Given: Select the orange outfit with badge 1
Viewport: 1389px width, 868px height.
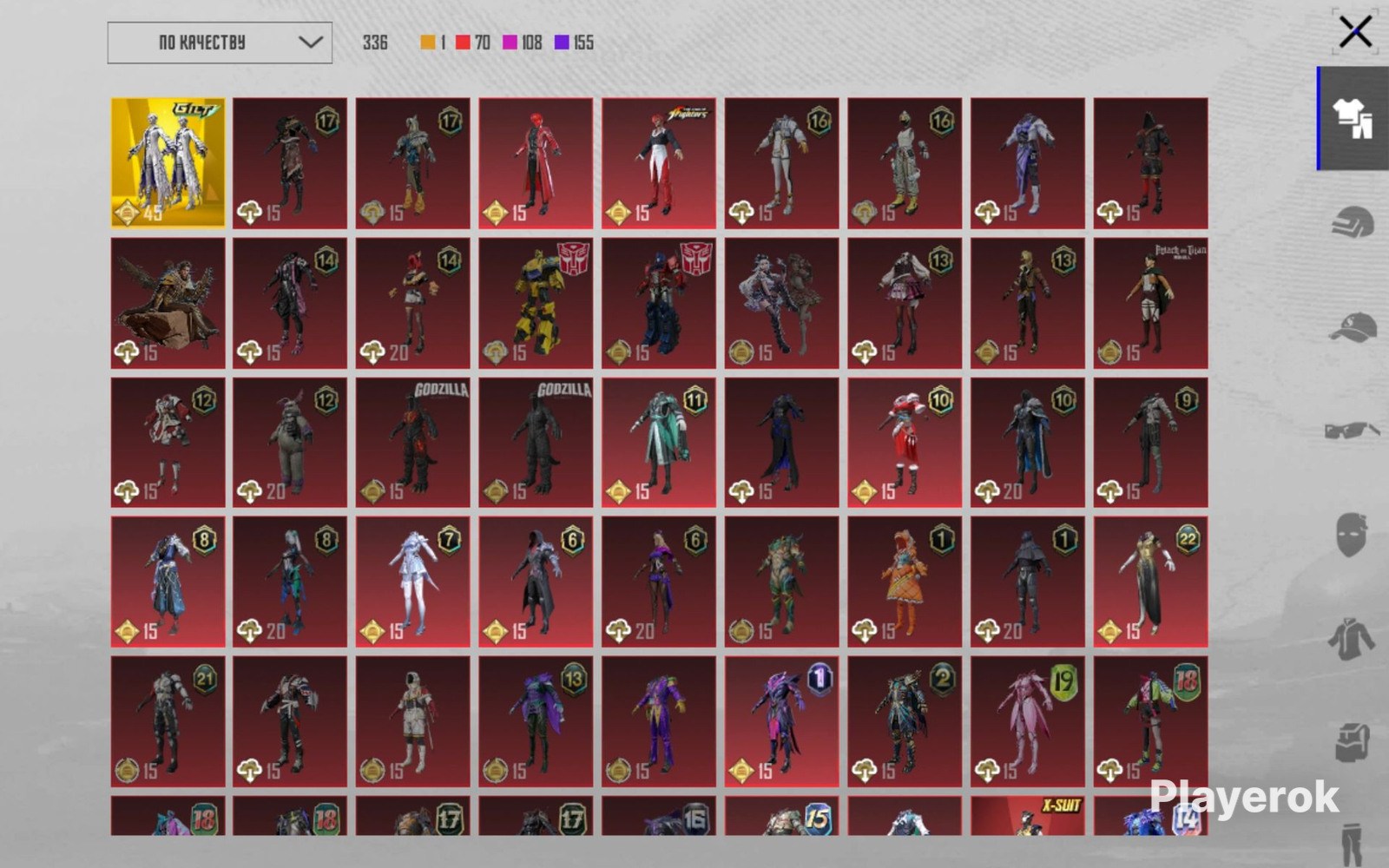Looking at the screenshot, I should [x=905, y=582].
